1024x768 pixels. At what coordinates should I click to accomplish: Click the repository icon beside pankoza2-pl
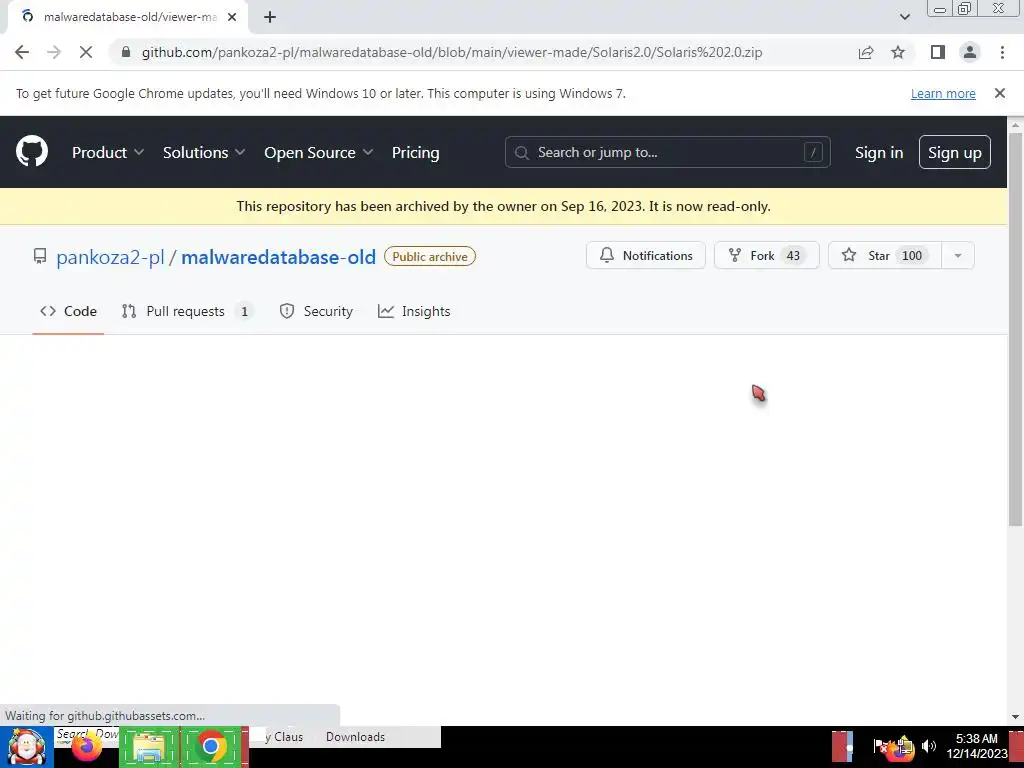click(40, 256)
